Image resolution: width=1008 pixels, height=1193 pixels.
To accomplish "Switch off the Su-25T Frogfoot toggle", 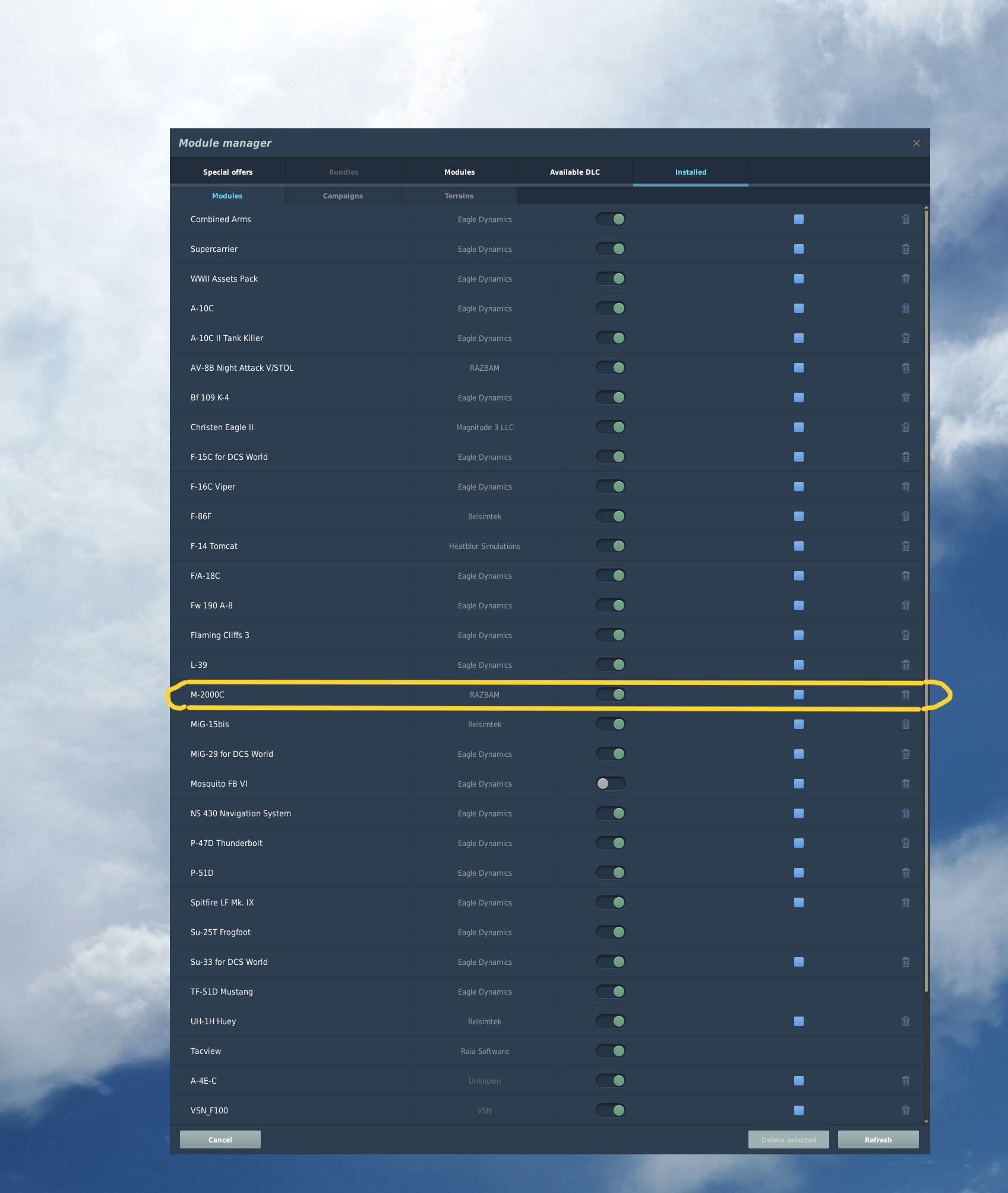I will pos(611,932).
